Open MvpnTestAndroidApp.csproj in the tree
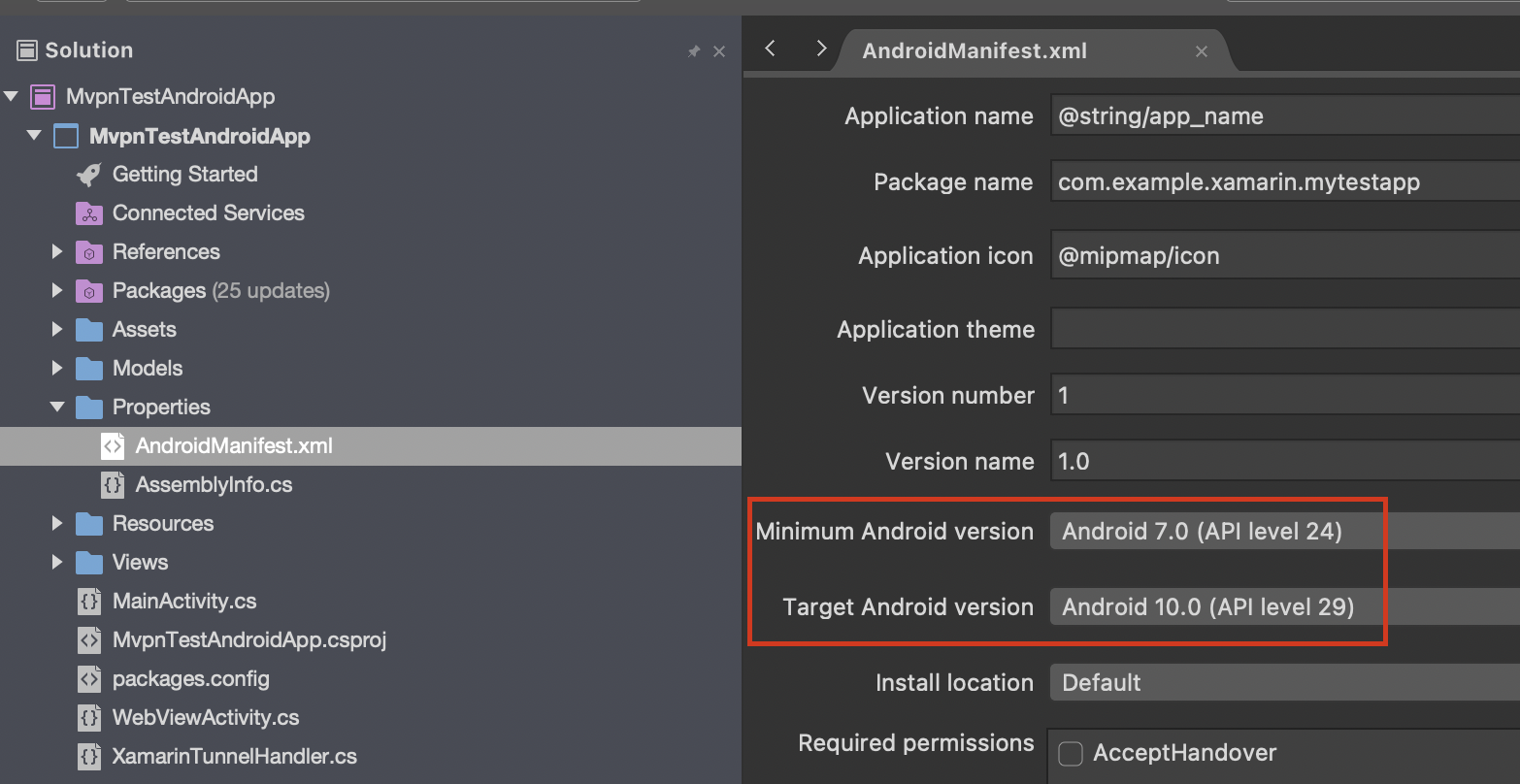The height and width of the screenshot is (784, 1520). tap(249, 640)
